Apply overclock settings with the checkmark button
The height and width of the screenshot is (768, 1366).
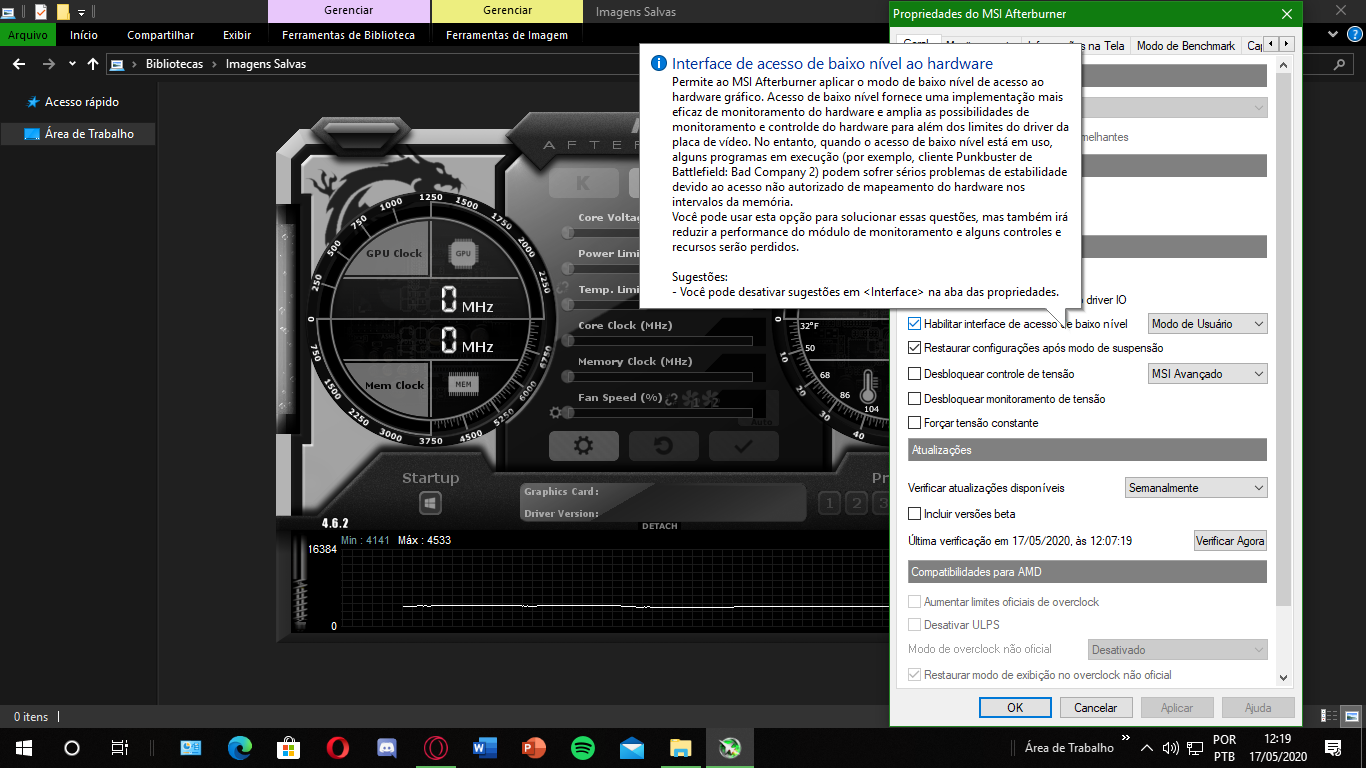click(x=743, y=446)
